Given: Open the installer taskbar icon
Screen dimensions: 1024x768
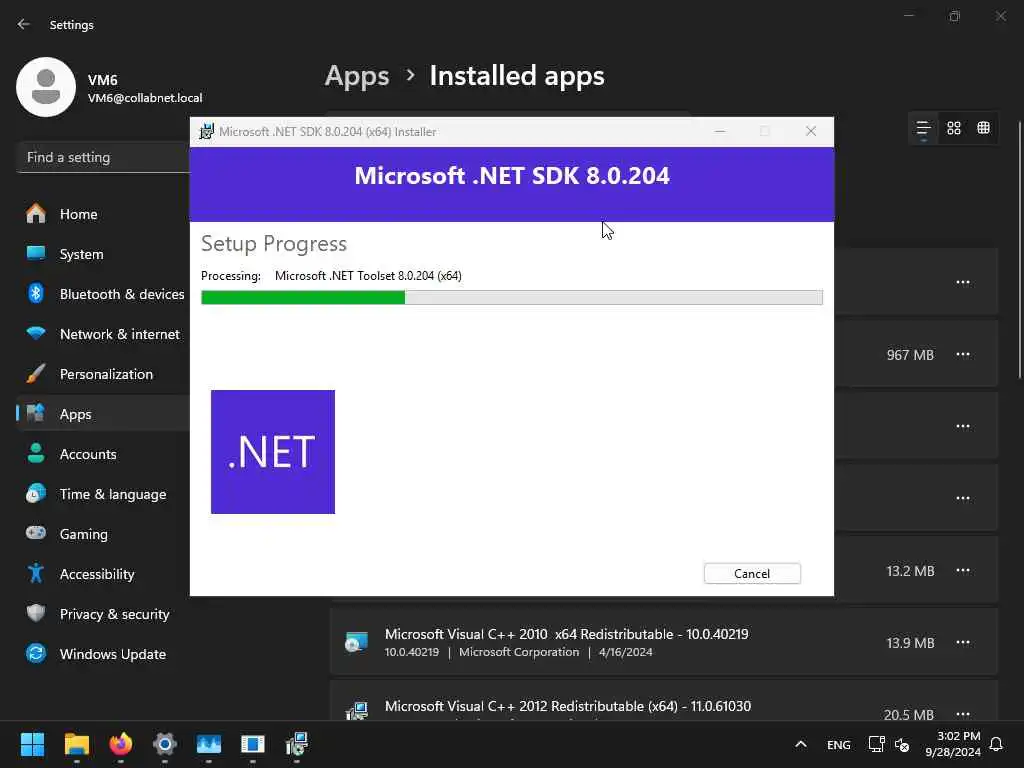Looking at the screenshot, I should pos(296,744).
